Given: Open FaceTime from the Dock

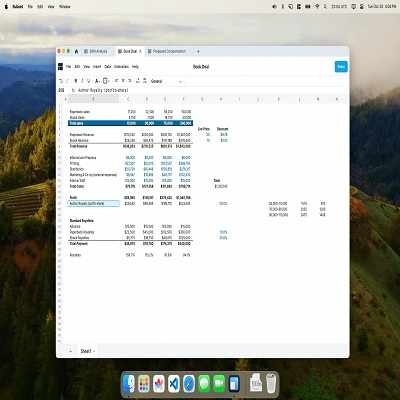Looking at the screenshot, I should click(219, 383).
